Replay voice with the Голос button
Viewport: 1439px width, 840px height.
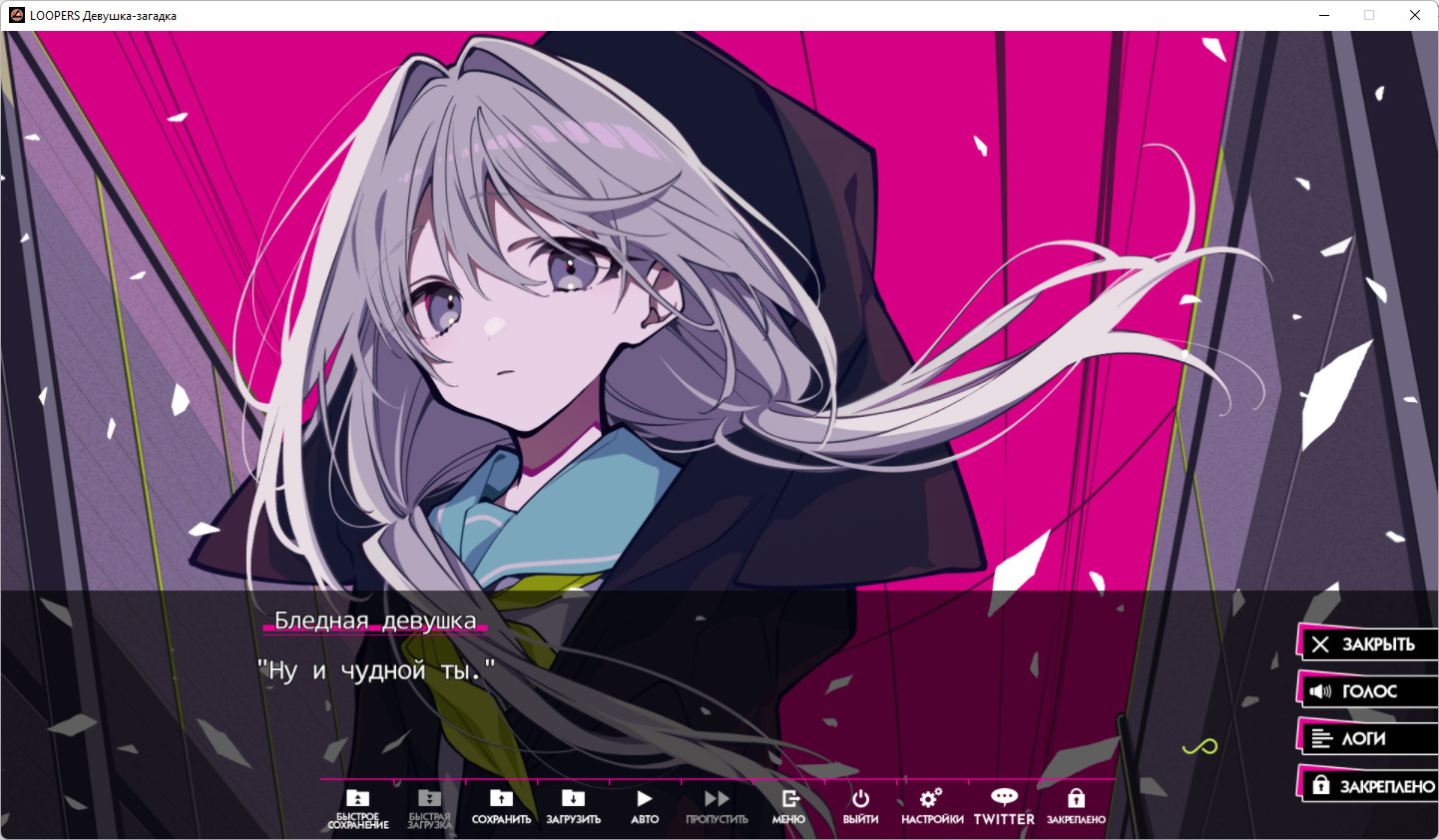[1367, 690]
